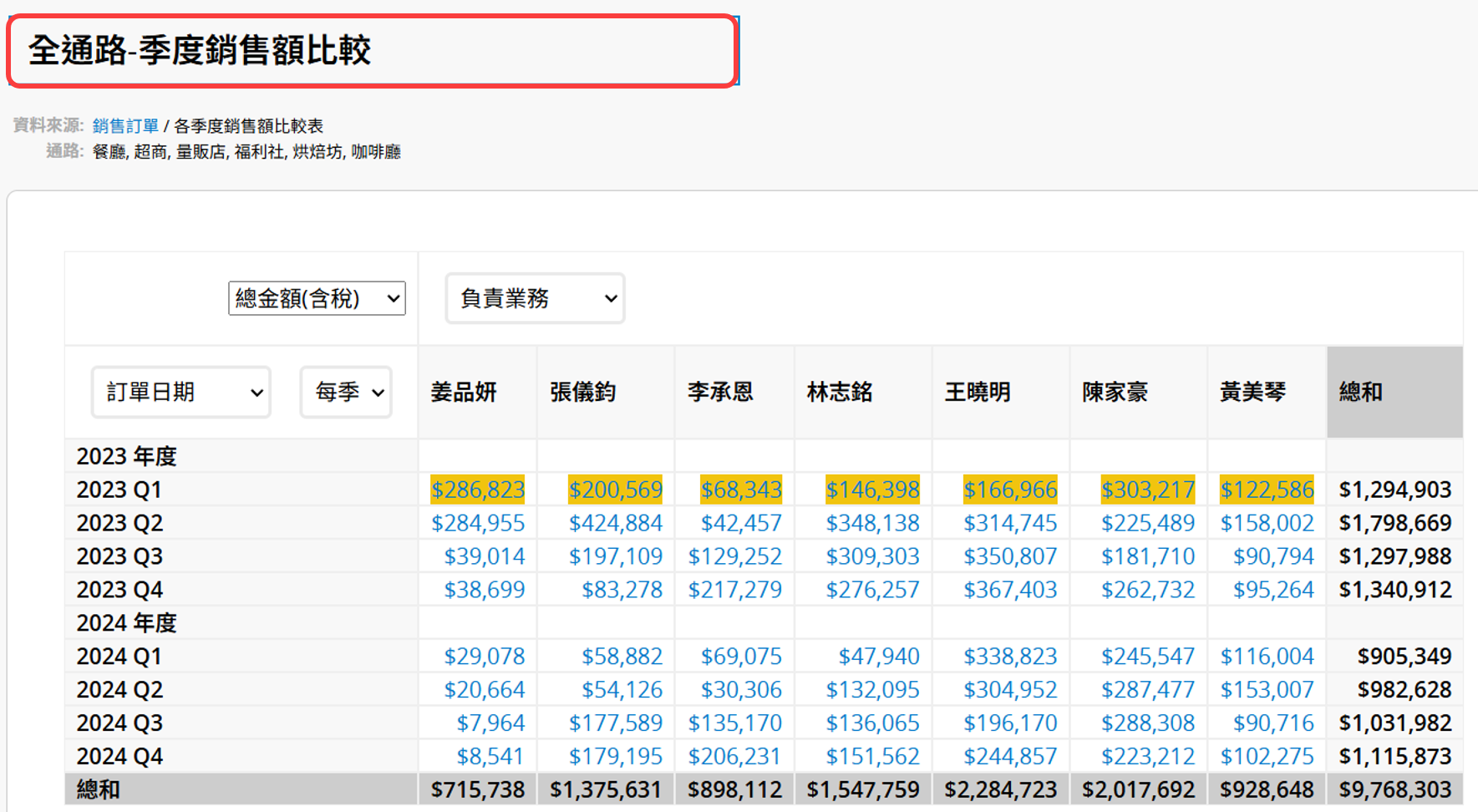Click highlighted 陳家豪 2023 Q1 cell $303,217
This screenshot has width=1478, height=812.
pos(1147,490)
